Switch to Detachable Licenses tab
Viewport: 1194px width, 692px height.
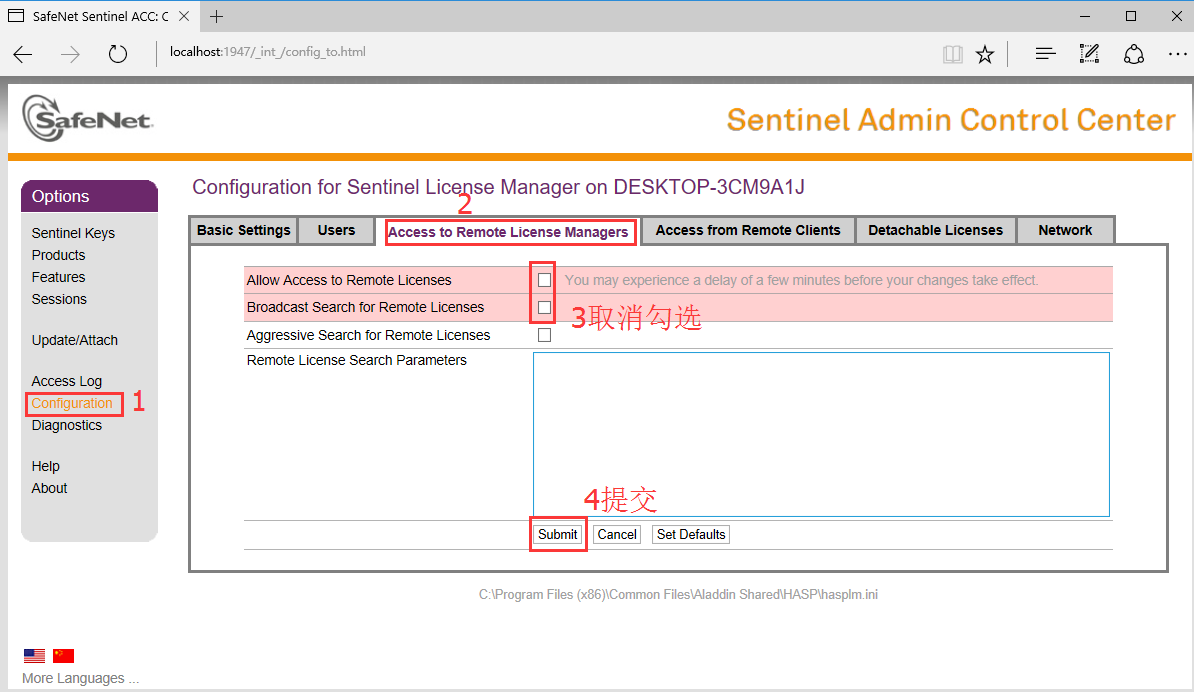coord(935,230)
